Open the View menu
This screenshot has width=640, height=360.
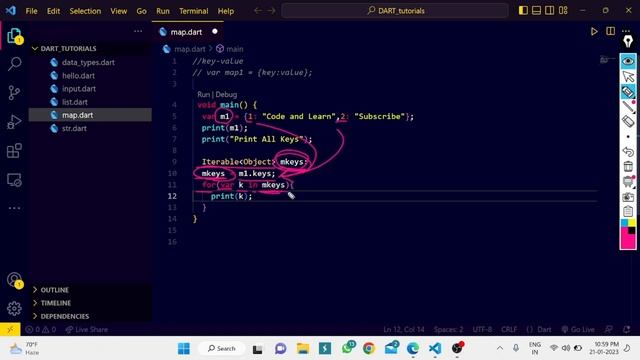coord(118,11)
